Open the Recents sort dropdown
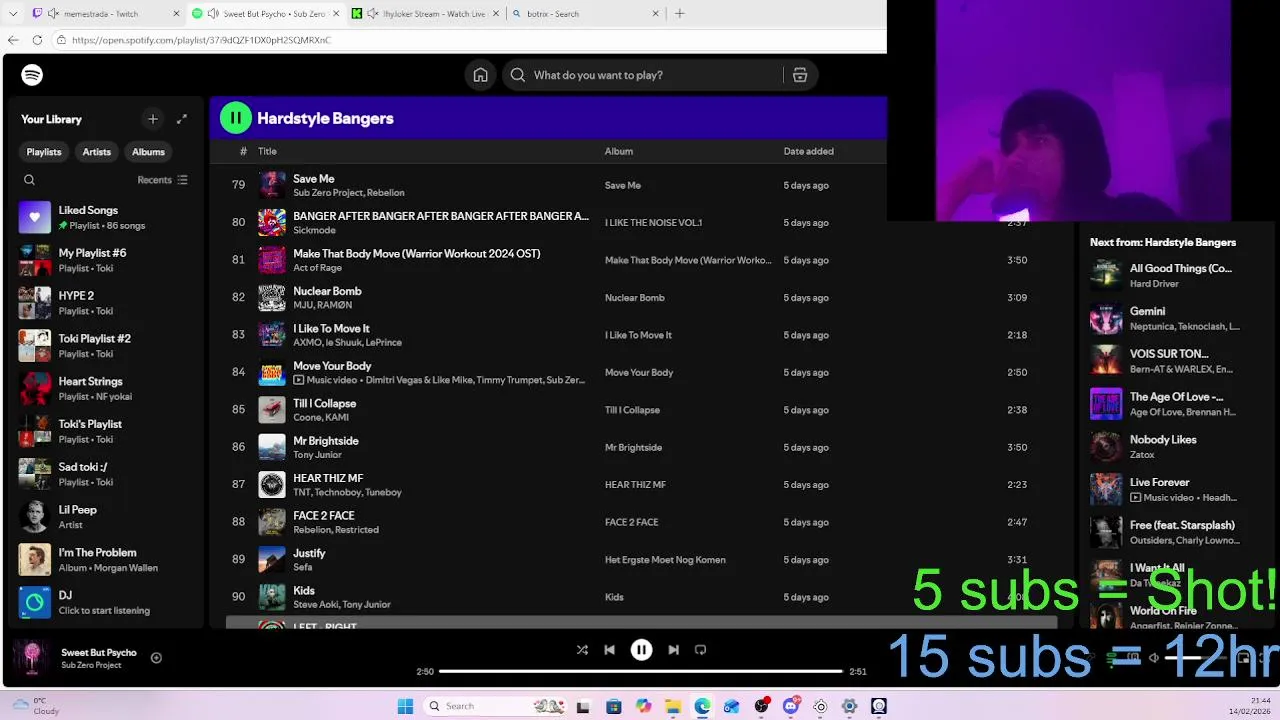The image size is (1280, 720). pyautogui.click(x=162, y=180)
